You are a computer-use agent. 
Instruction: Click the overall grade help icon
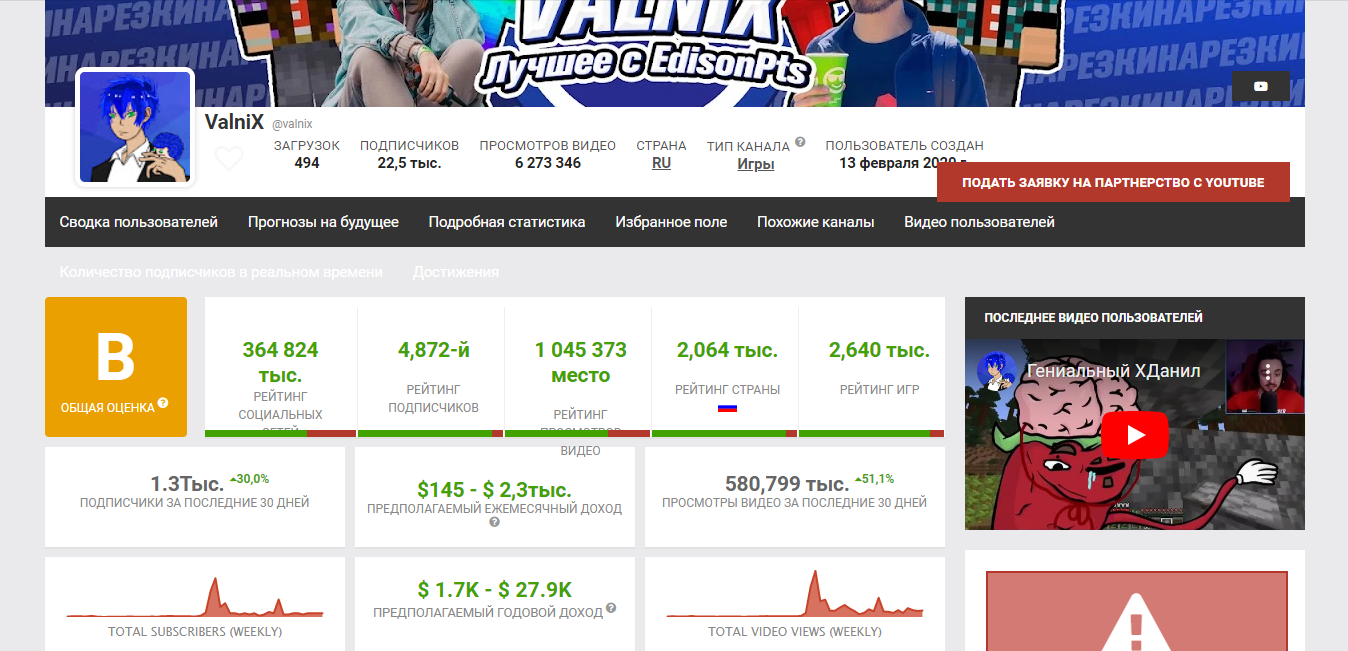tap(163, 404)
